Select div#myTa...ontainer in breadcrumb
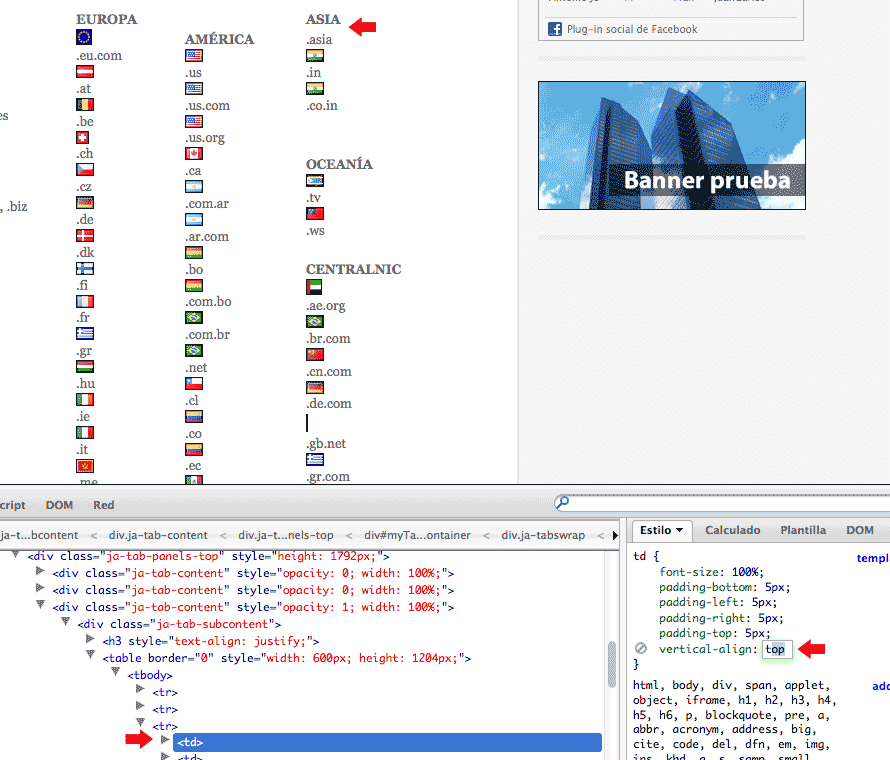 [417, 535]
